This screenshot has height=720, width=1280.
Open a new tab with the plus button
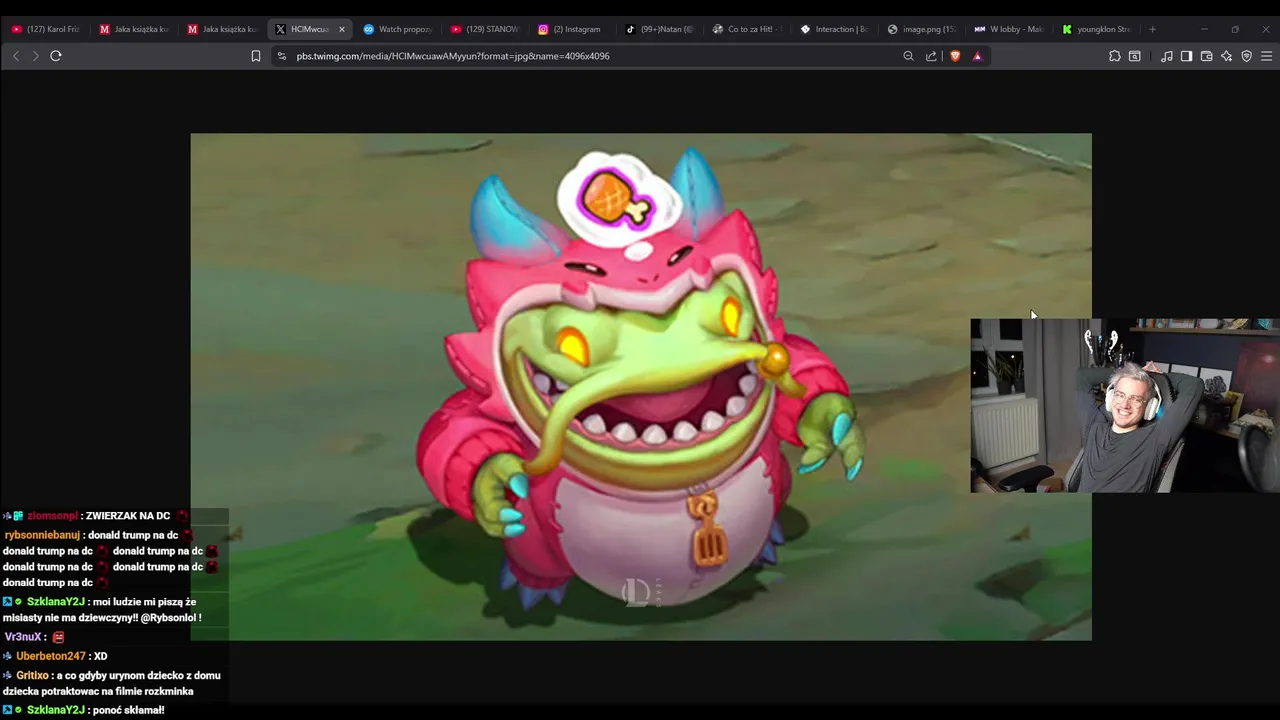(1152, 29)
